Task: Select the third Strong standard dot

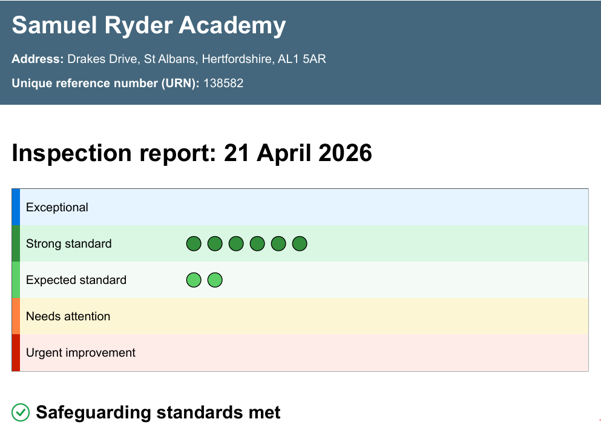Action: [x=236, y=243]
